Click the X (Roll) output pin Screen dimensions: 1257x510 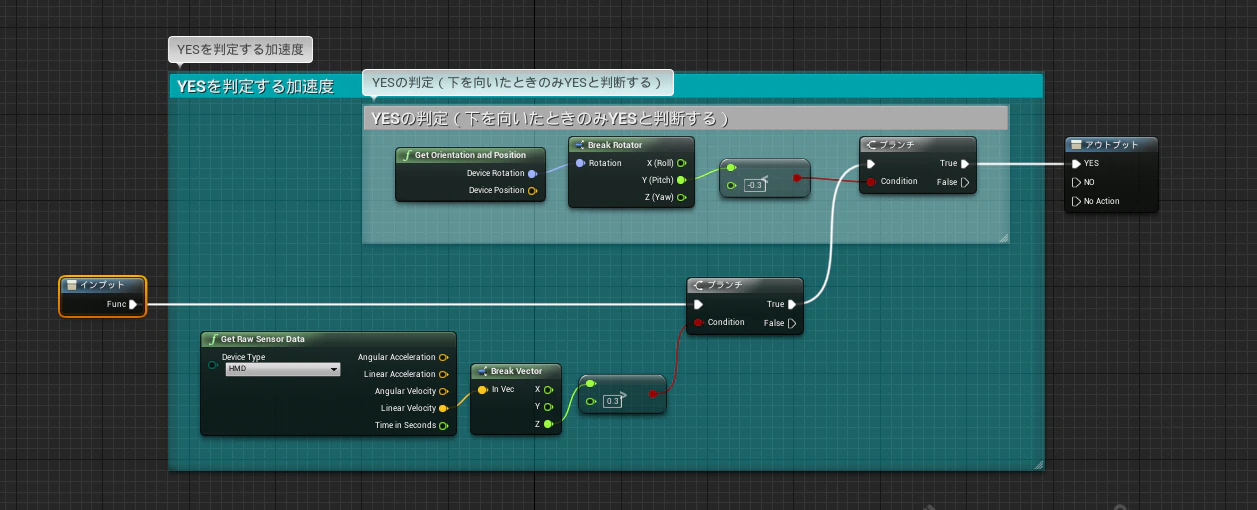681,163
